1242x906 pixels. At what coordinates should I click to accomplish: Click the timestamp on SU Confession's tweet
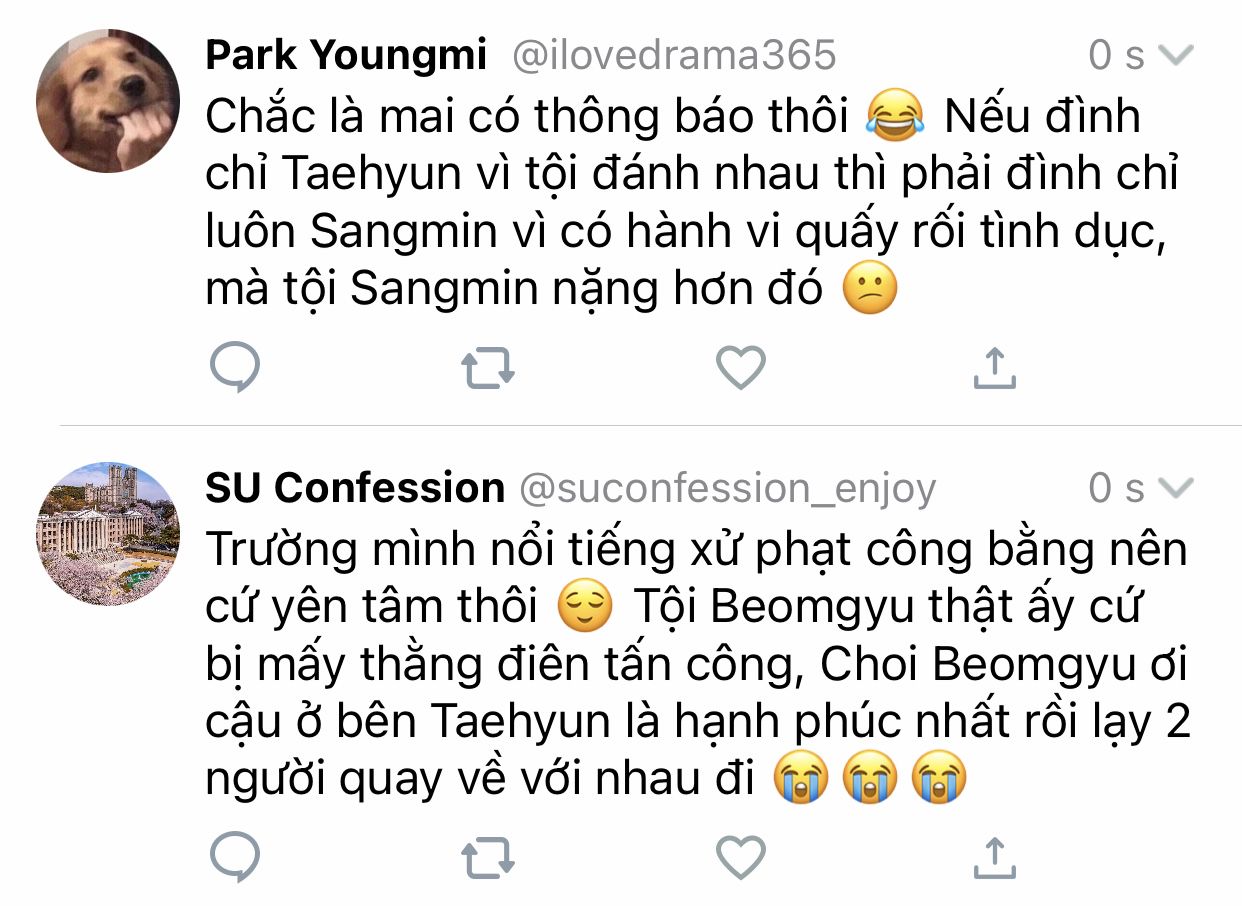(1116, 488)
